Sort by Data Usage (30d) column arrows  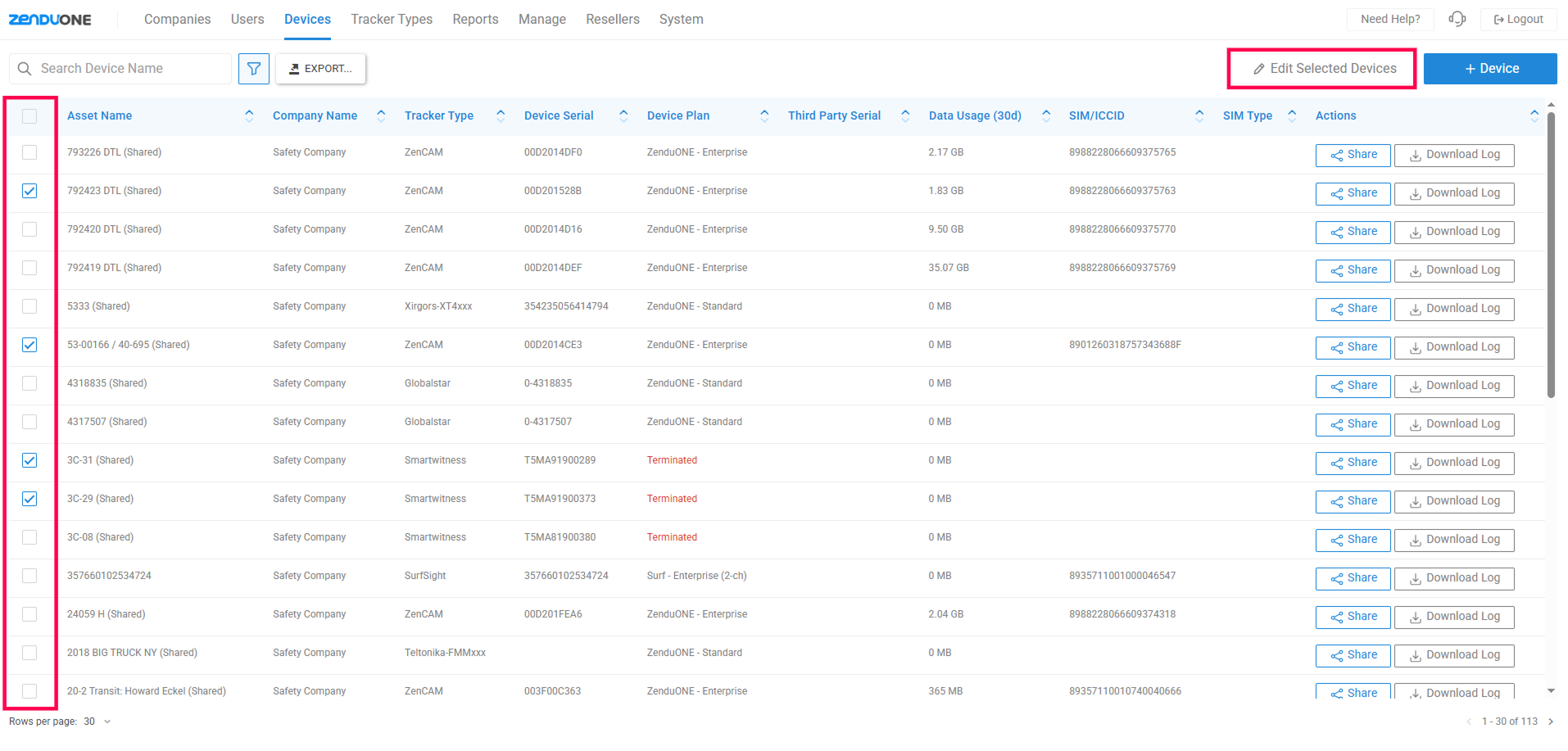click(1046, 115)
